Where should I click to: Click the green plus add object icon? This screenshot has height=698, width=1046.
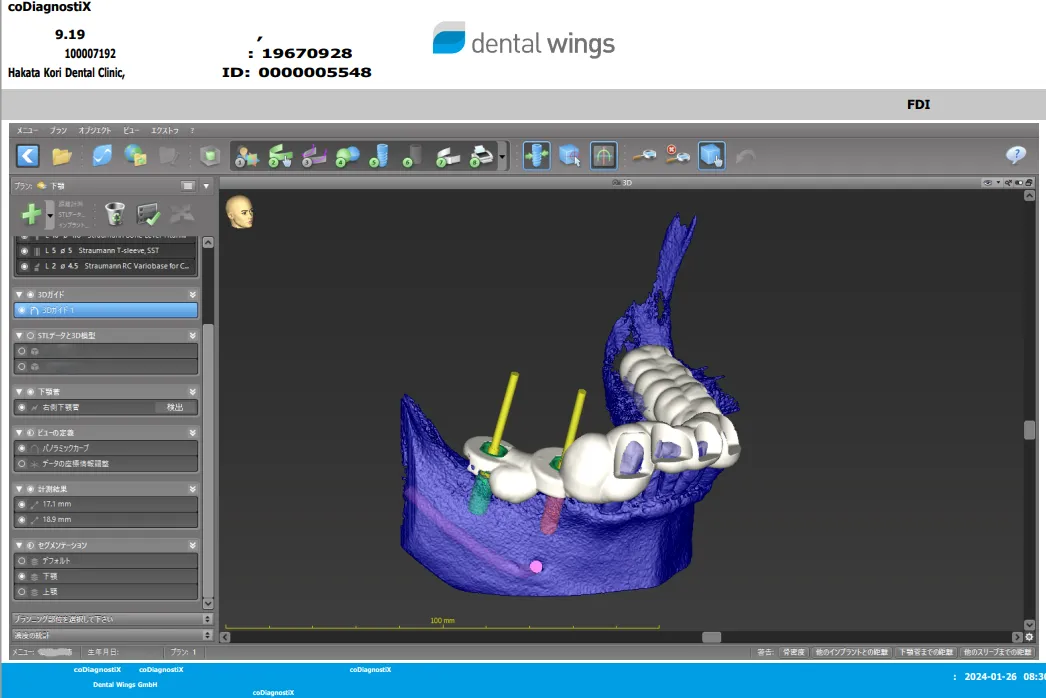click(31, 213)
